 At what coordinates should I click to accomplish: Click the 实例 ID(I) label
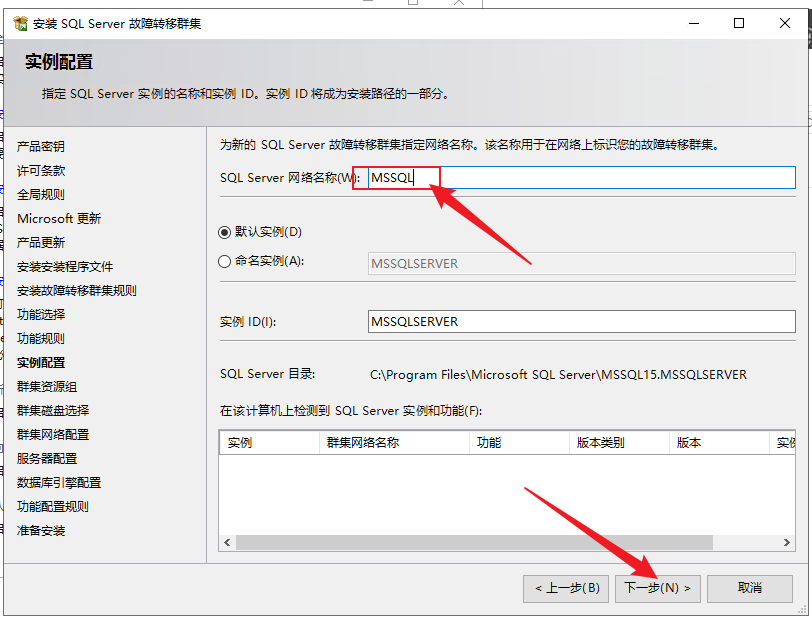[x=248, y=322]
